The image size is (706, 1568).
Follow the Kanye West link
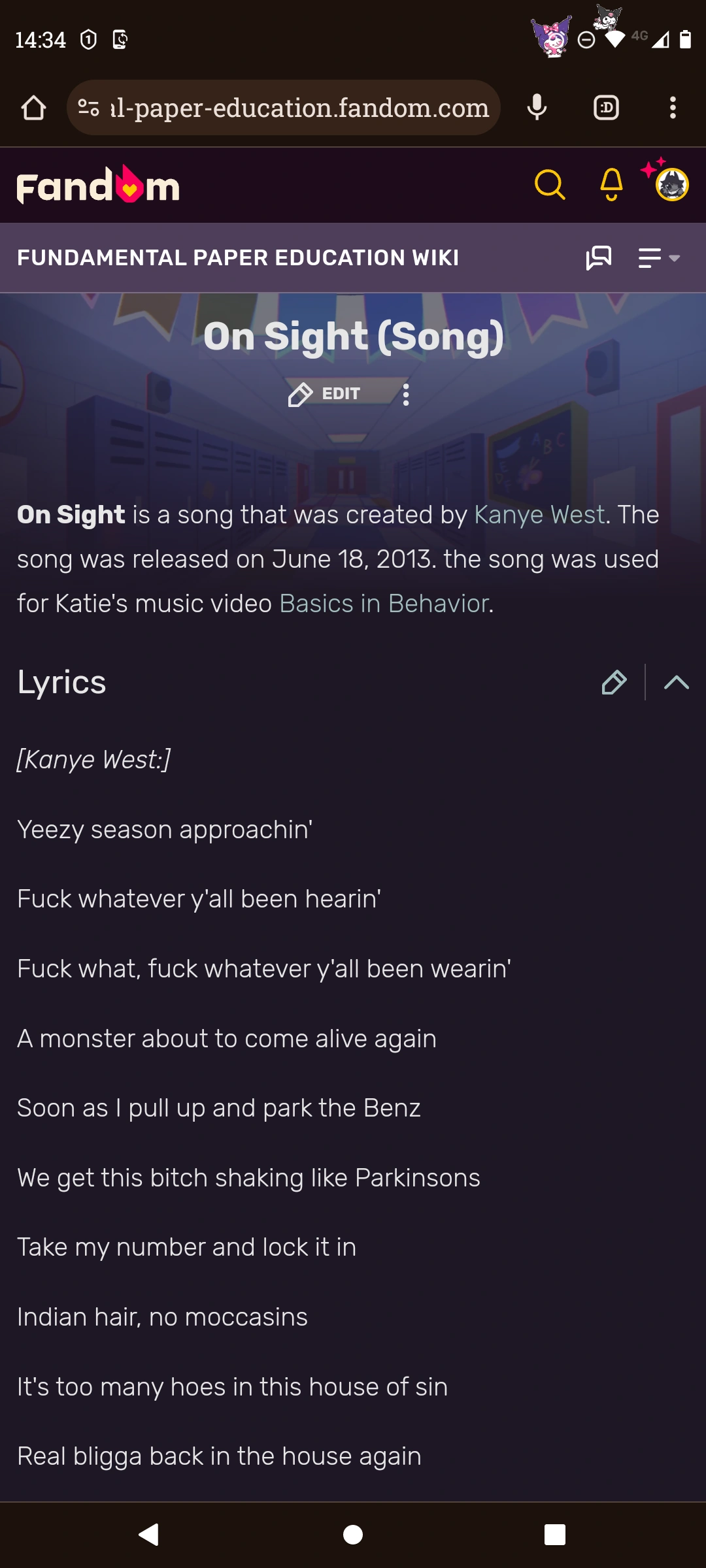539,515
